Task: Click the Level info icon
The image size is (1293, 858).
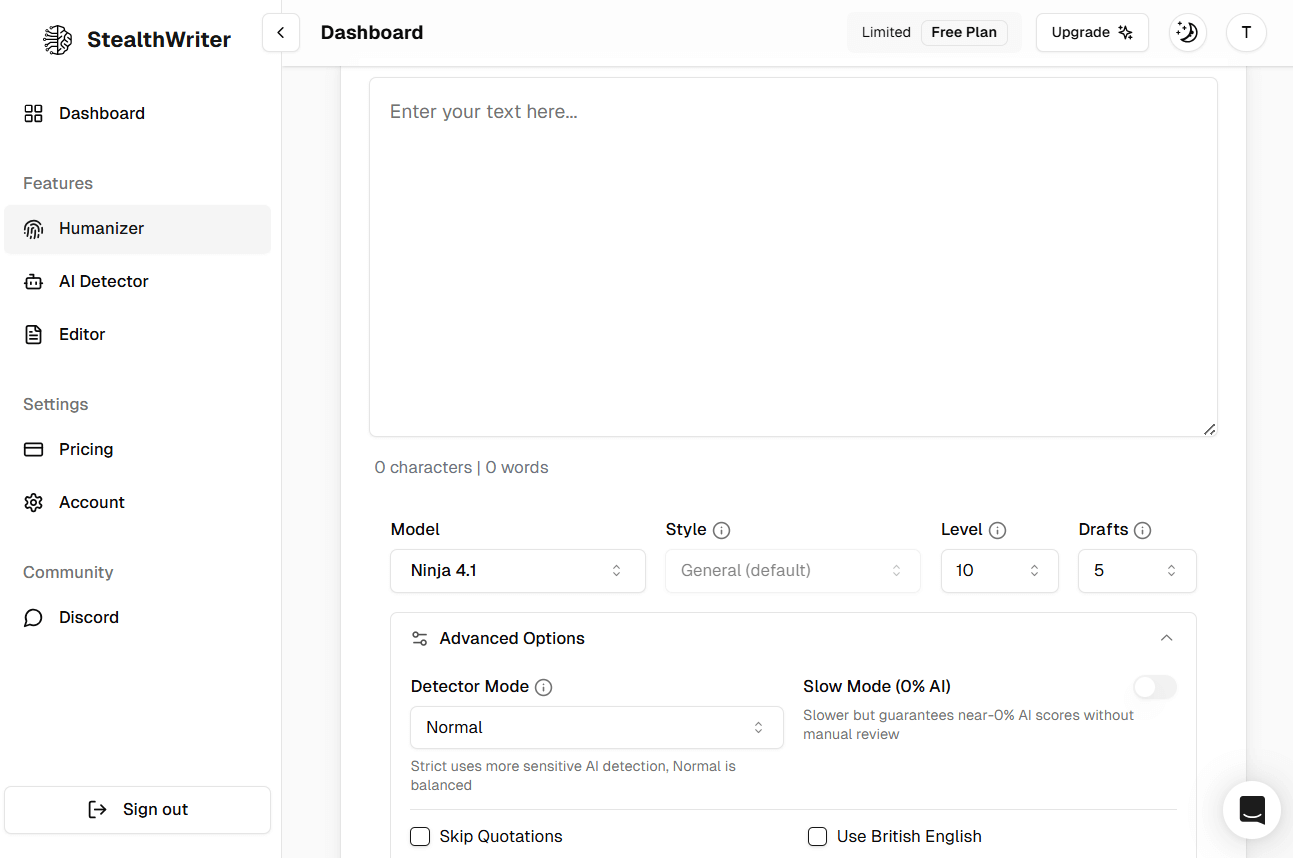Action: click(x=997, y=530)
